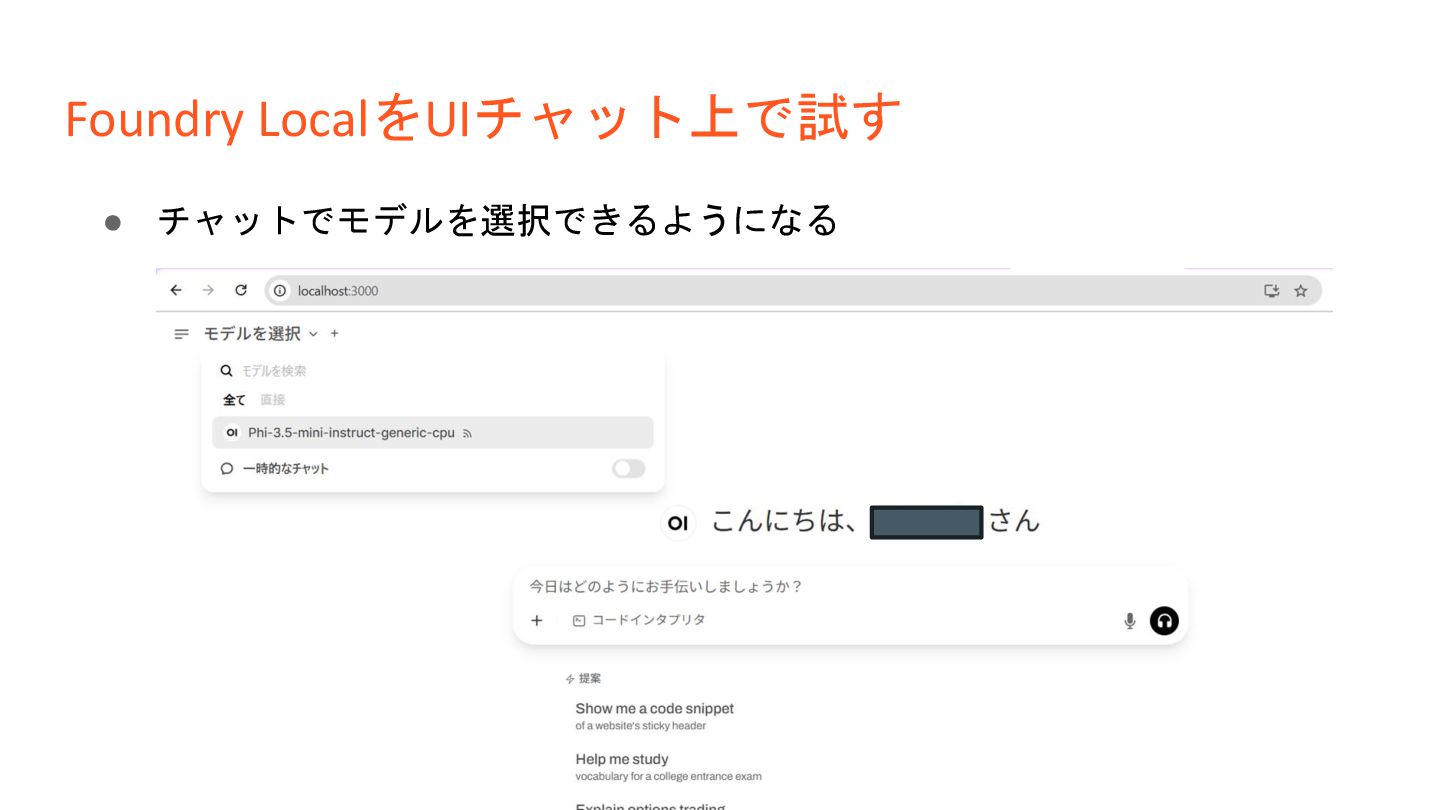This screenshot has width=1440, height=810.
Task: Click the OI logo next to greeting
Action: (678, 522)
